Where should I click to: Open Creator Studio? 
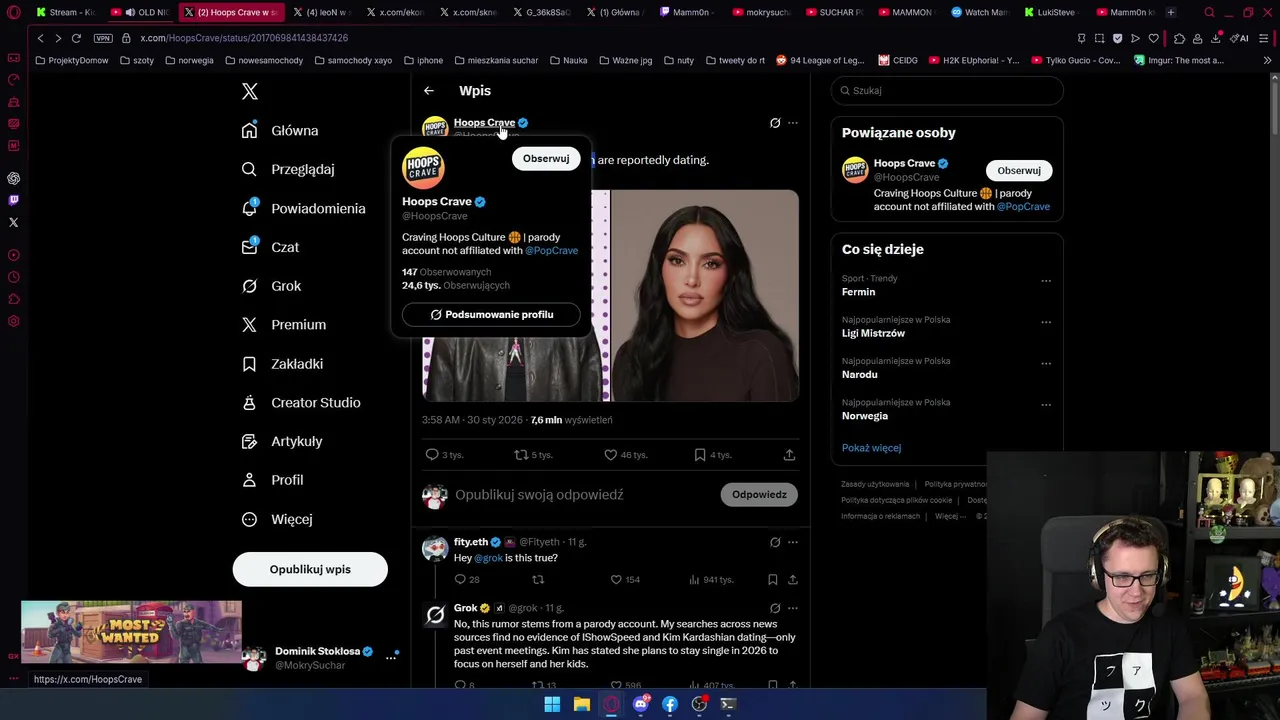click(x=301, y=402)
